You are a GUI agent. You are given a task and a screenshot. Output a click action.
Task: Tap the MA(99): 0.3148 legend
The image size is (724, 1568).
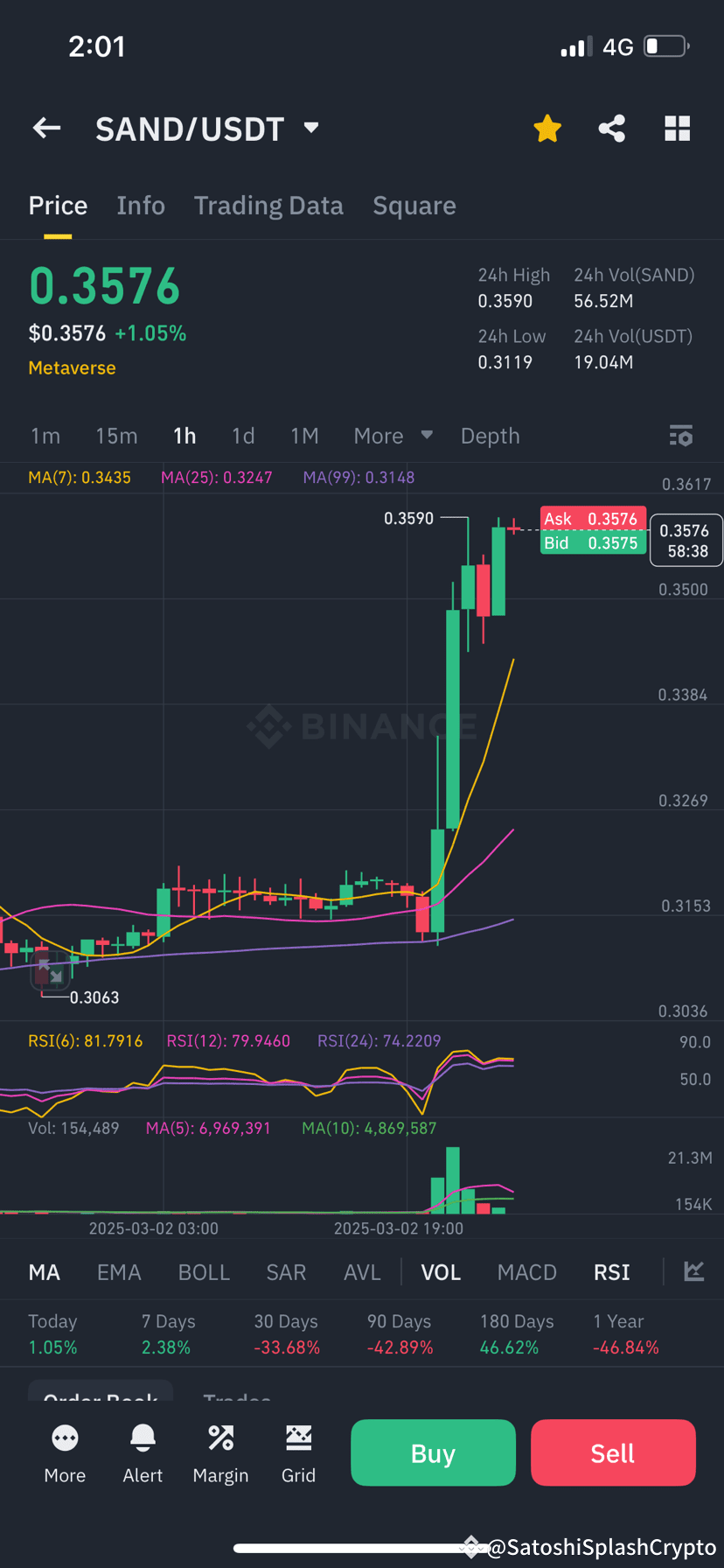359,478
